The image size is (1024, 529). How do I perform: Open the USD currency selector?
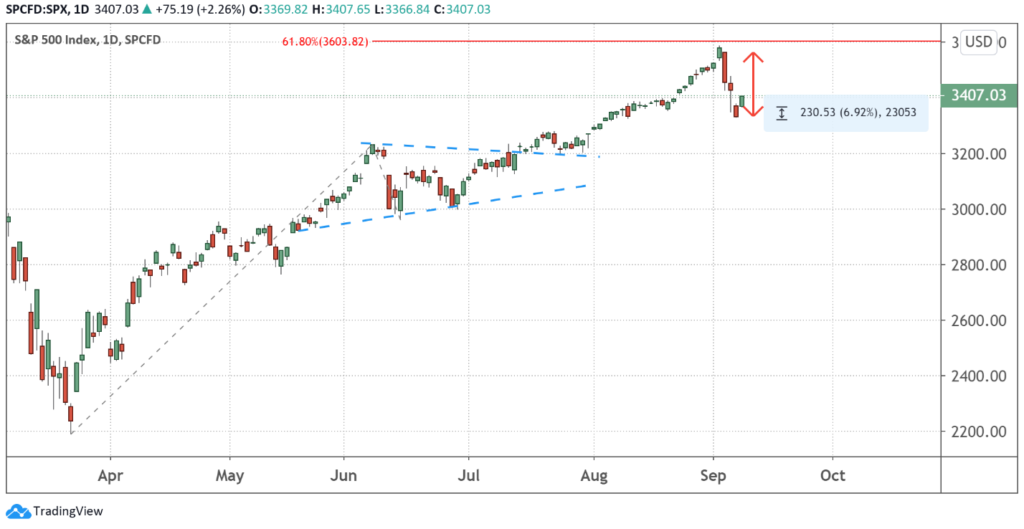[x=980, y=42]
